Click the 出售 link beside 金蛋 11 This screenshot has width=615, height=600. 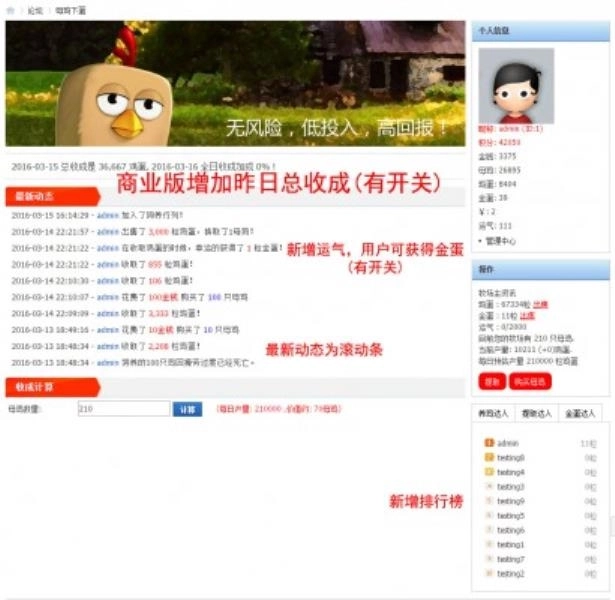point(527,316)
